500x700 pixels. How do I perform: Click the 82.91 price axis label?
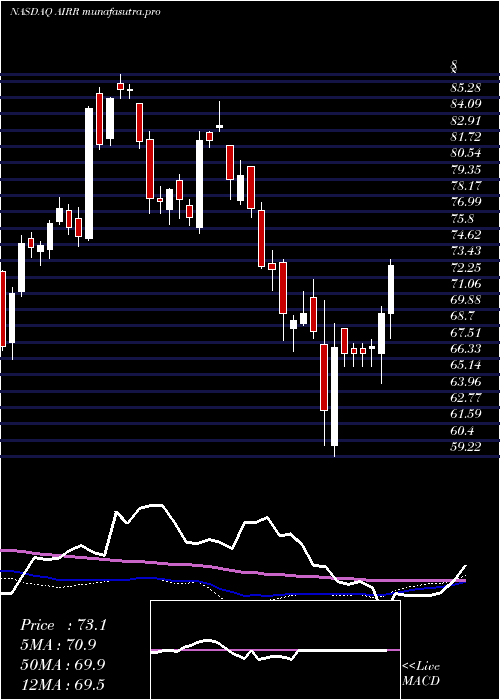point(466,120)
